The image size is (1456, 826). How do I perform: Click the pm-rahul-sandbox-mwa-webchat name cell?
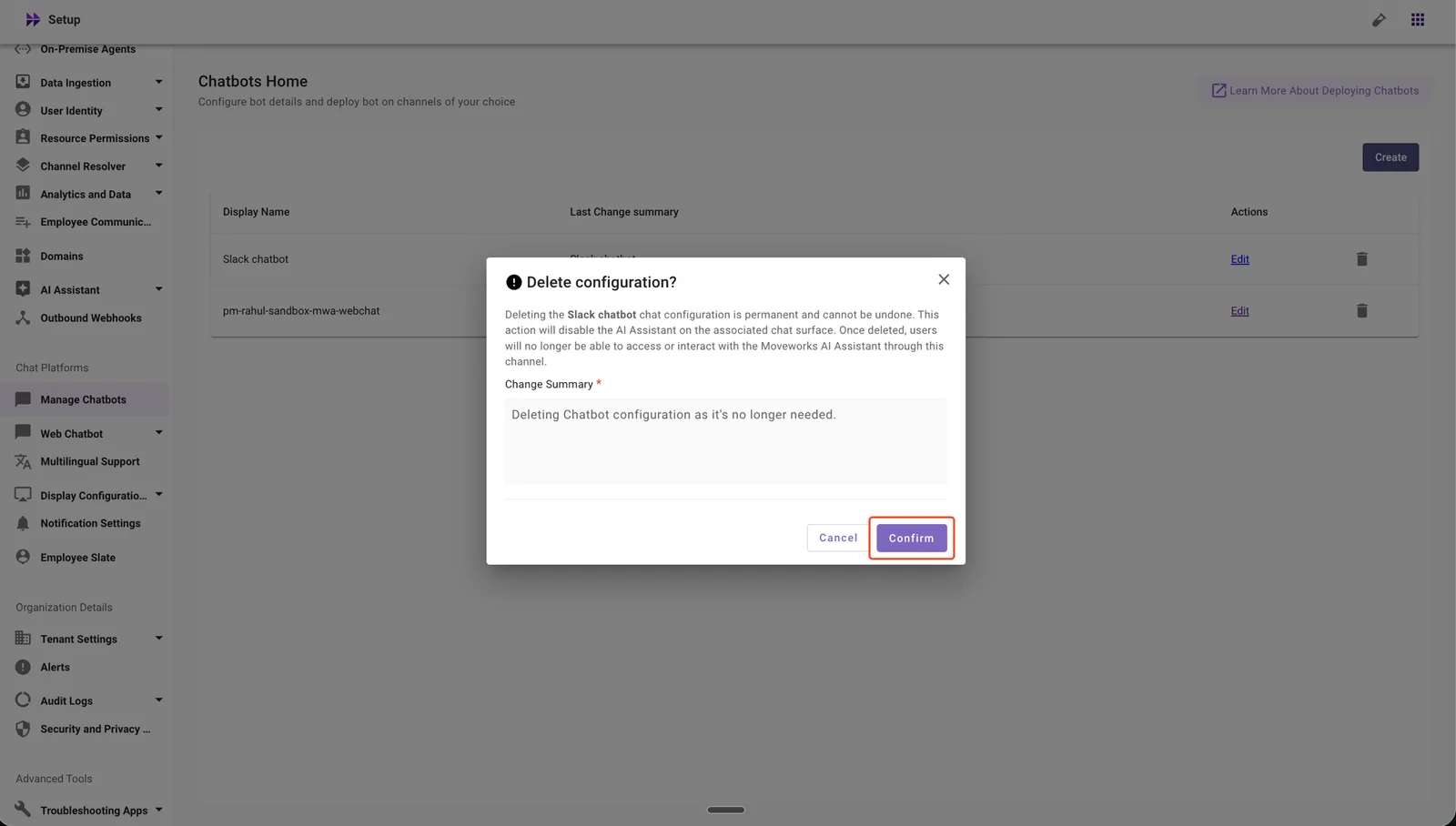301,311
